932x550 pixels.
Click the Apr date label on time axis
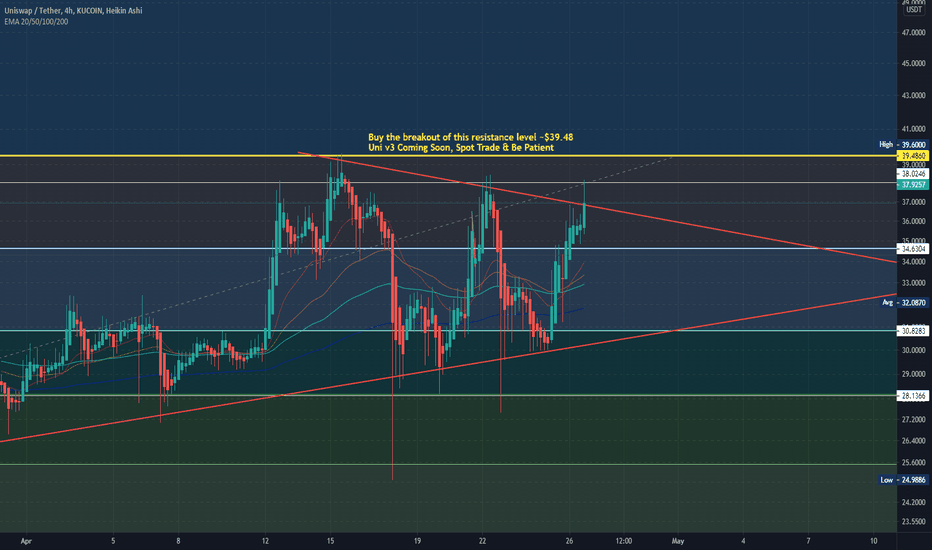[26, 541]
